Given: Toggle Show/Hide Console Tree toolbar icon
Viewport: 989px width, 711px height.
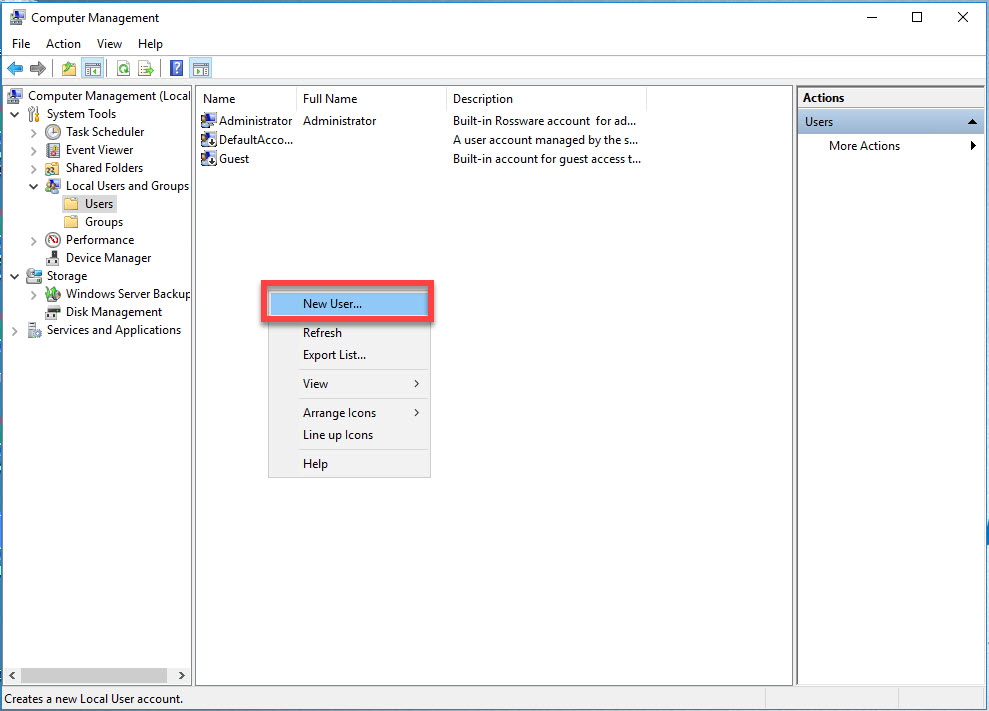Looking at the screenshot, I should pyautogui.click(x=92, y=68).
